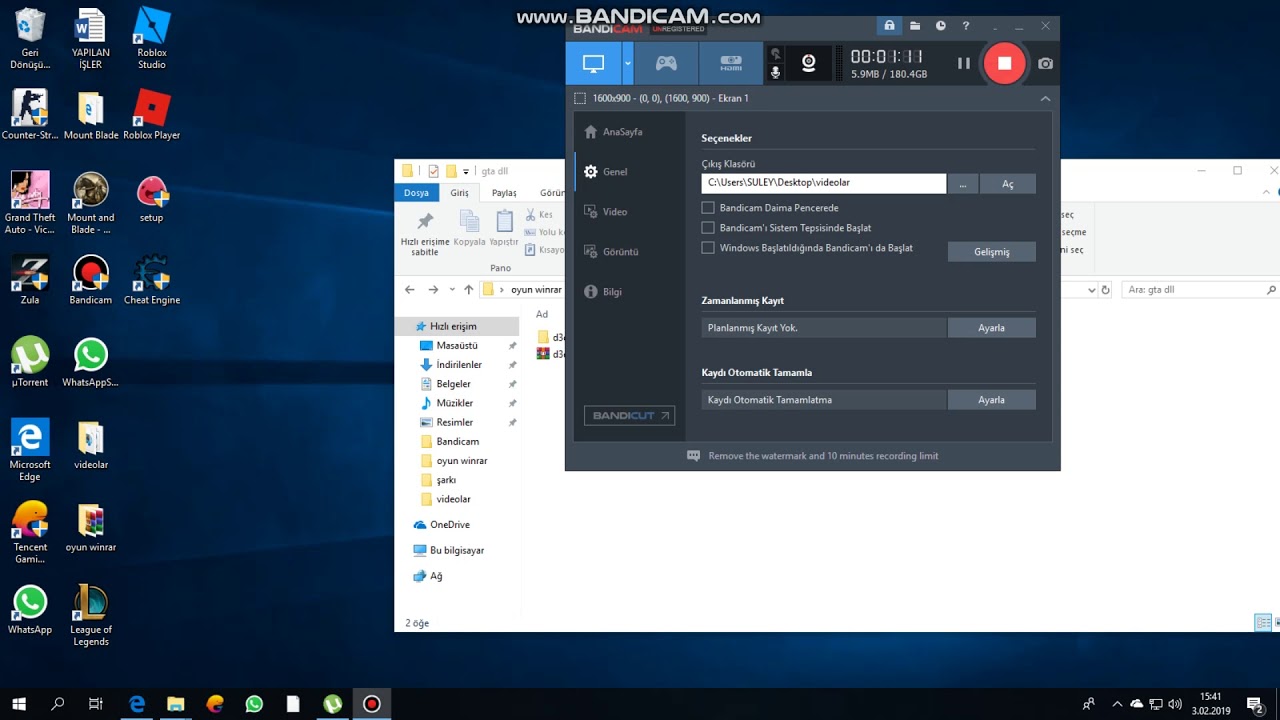Select Cheat Engine desktop icon
The width and height of the screenshot is (1280, 720).
point(152,280)
